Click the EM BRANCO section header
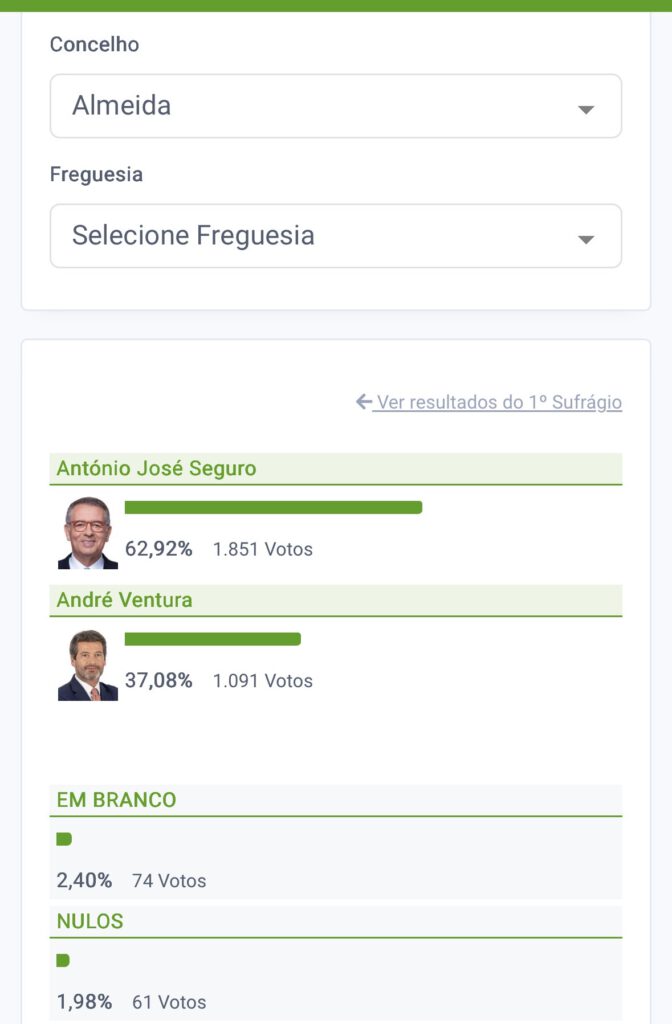Viewport: 672px width, 1024px height. tap(116, 800)
